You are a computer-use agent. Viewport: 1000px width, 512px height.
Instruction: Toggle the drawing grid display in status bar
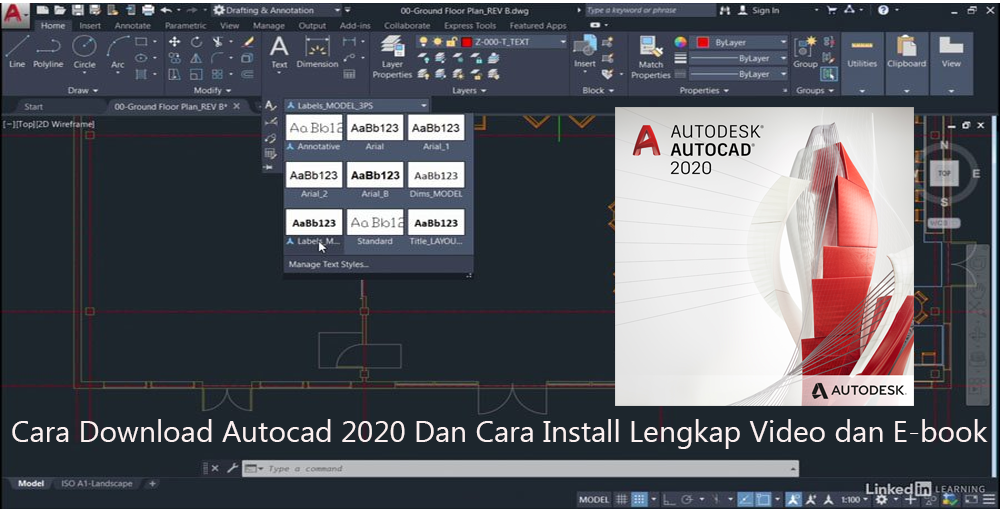click(621, 499)
